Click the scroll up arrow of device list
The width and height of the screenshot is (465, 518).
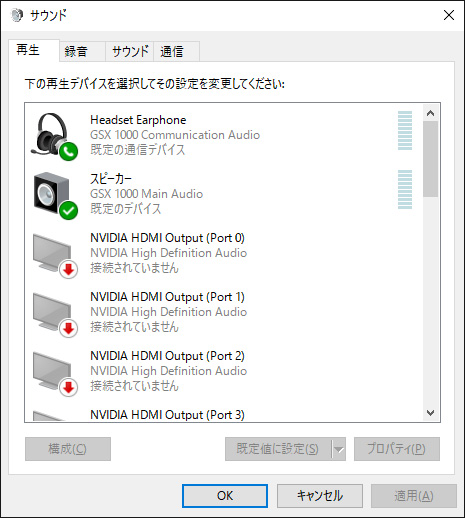(x=430, y=113)
